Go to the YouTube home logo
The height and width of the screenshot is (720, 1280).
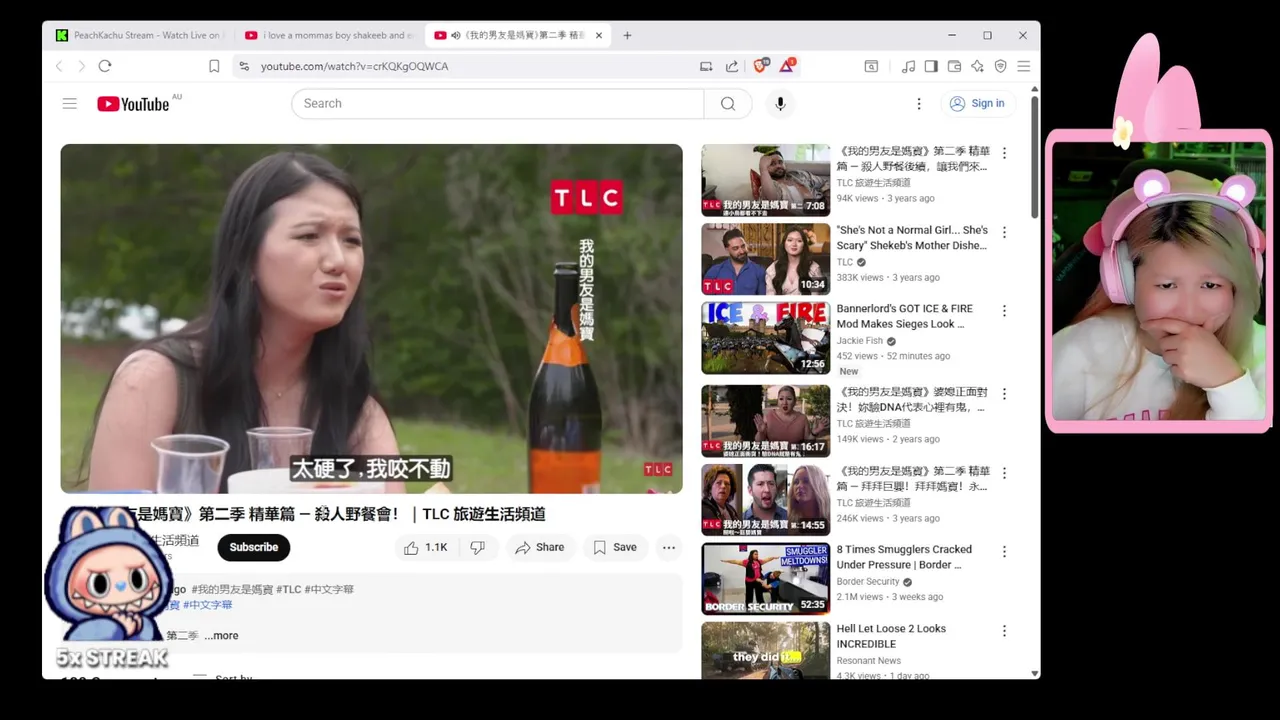[x=133, y=104]
